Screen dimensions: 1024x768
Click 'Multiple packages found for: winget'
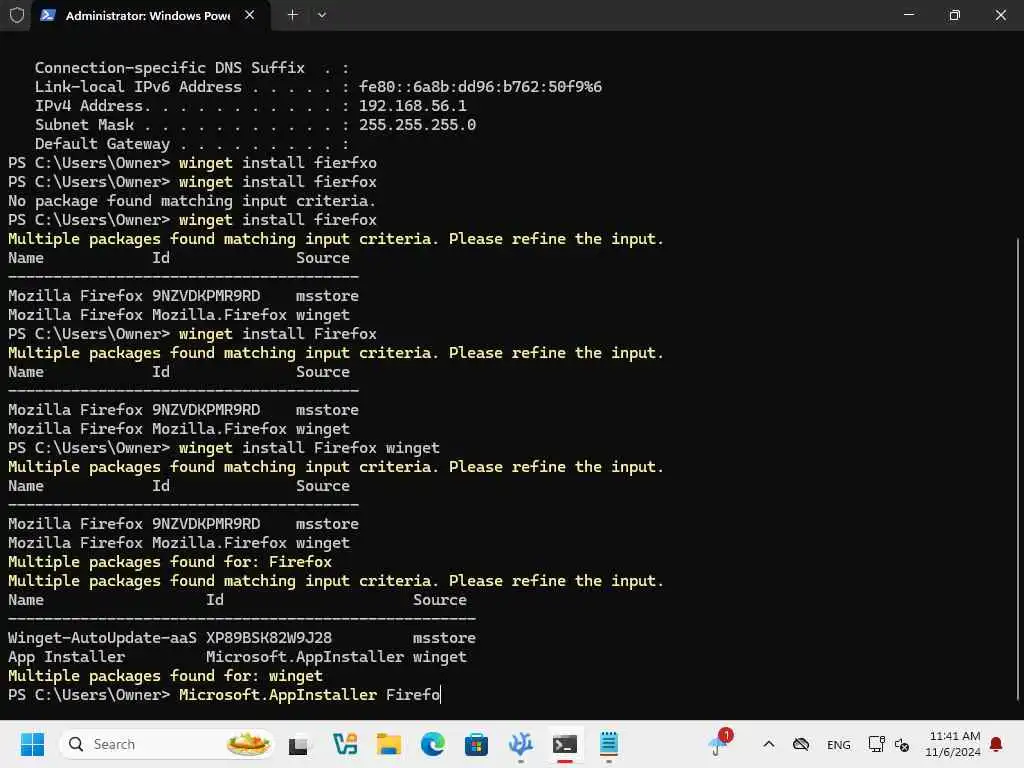[165, 676]
